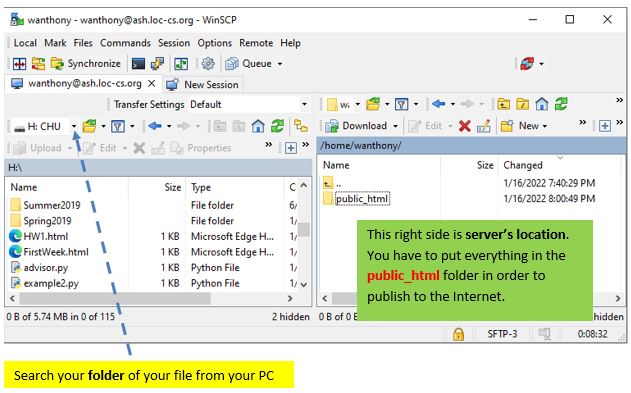Open the terminal console icon
Image resolution: width=631 pixels, height=393 pixels.
pyautogui.click(x=138, y=64)
